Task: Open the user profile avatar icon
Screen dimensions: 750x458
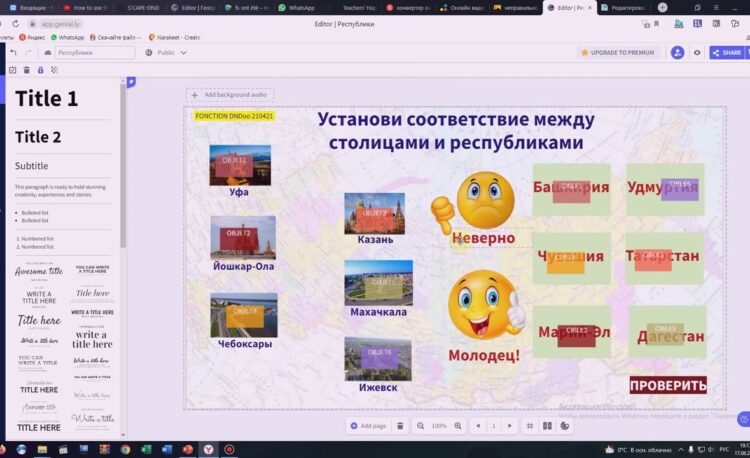Action: click(677, 52)
